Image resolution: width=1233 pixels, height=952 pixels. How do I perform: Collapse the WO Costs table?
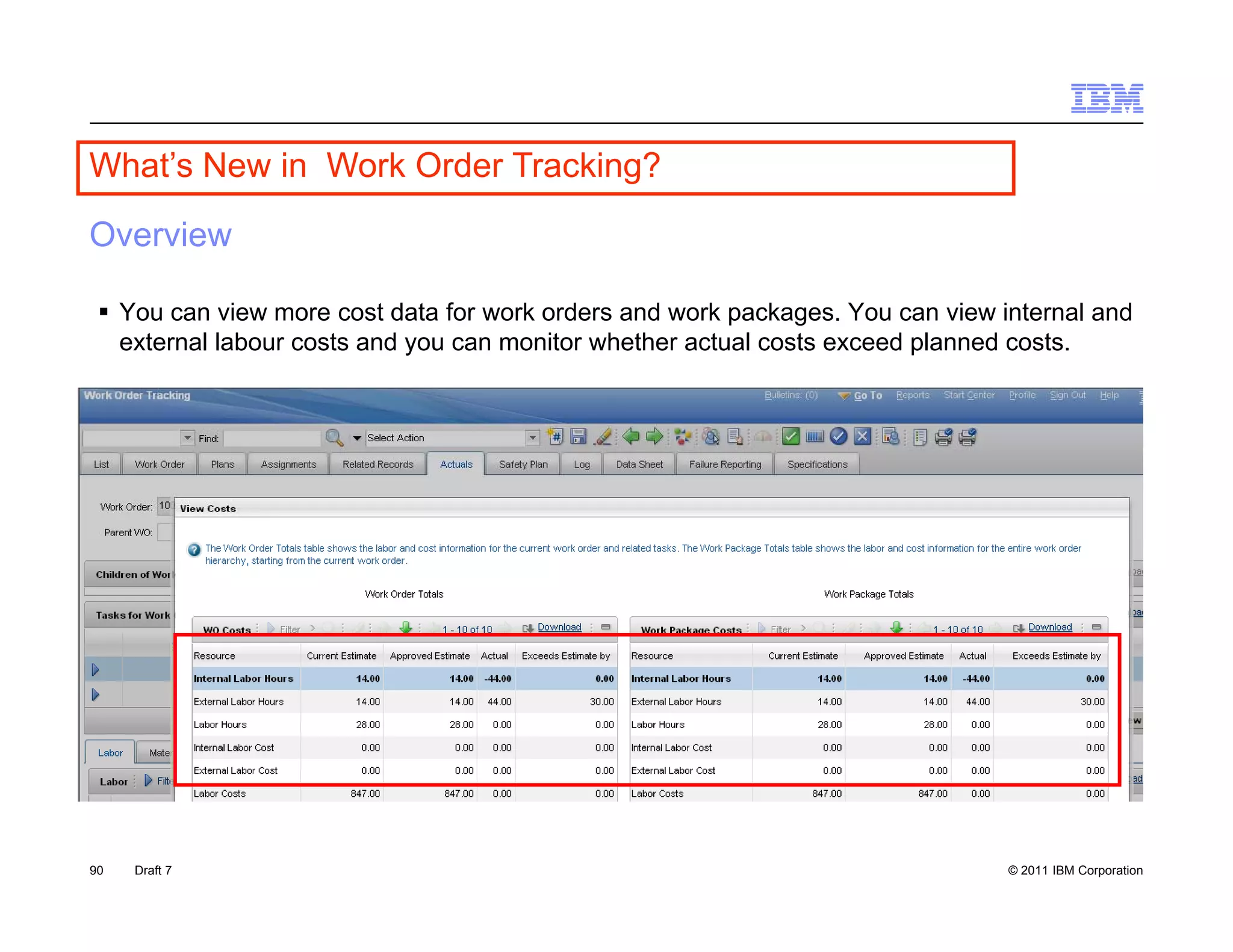tap(606, 627)
